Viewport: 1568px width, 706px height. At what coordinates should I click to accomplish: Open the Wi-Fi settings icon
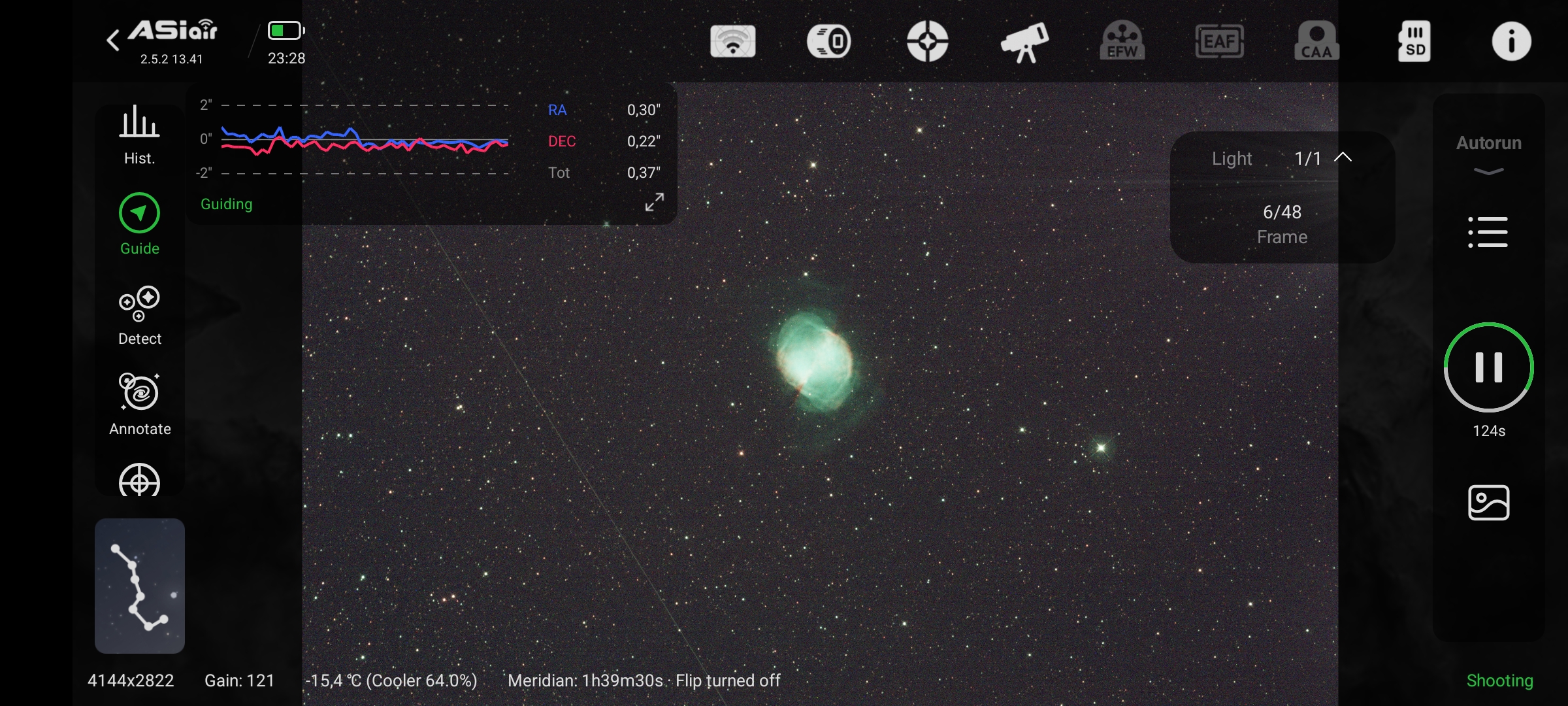[x=733, y=41]
